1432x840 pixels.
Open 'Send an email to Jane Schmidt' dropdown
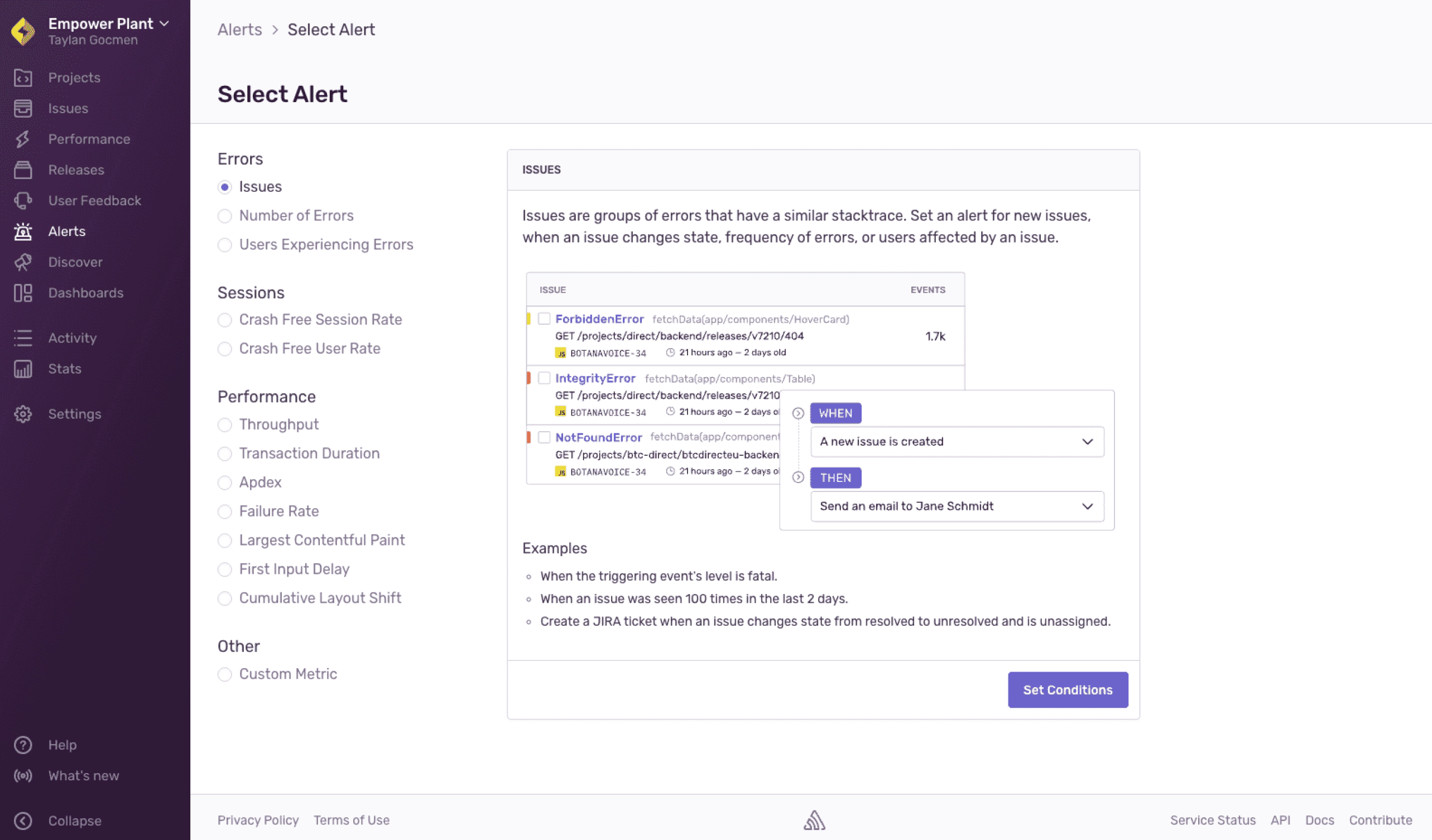(x=957, y=506)
